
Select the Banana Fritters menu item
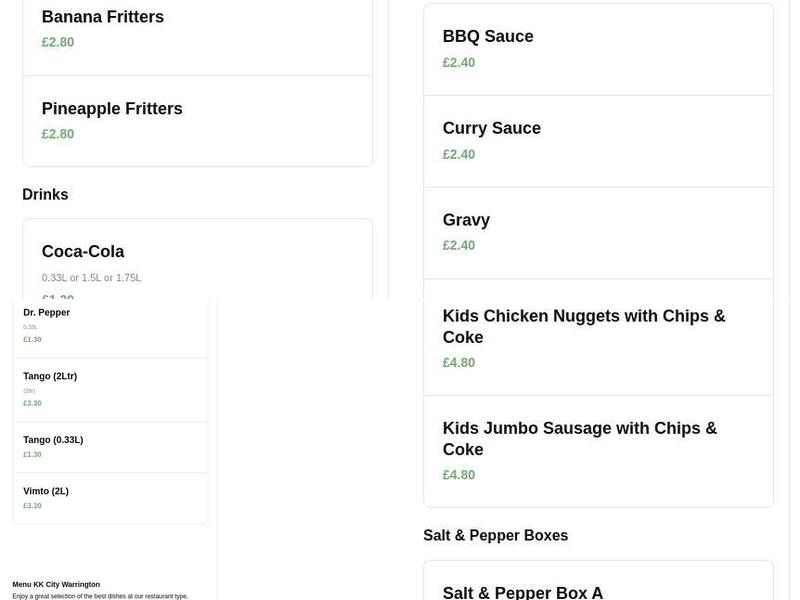click(x=102, y=16)
